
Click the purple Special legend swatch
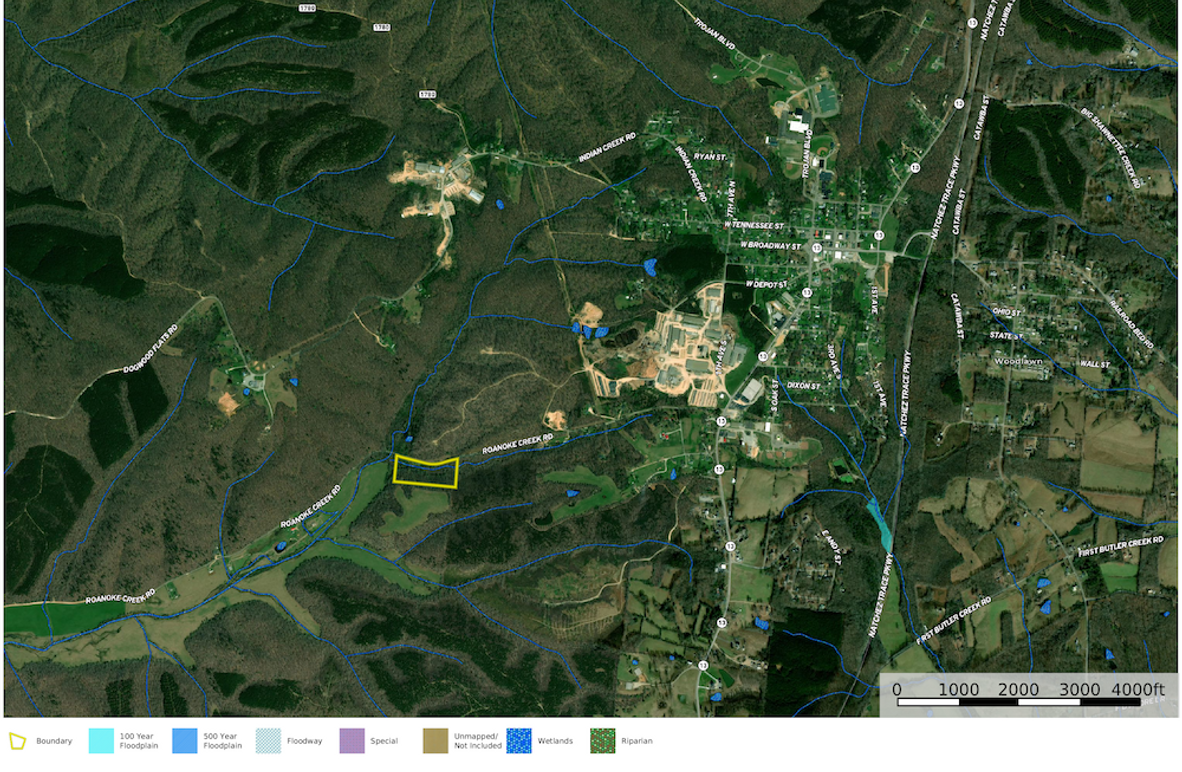[x=352, y=741]
